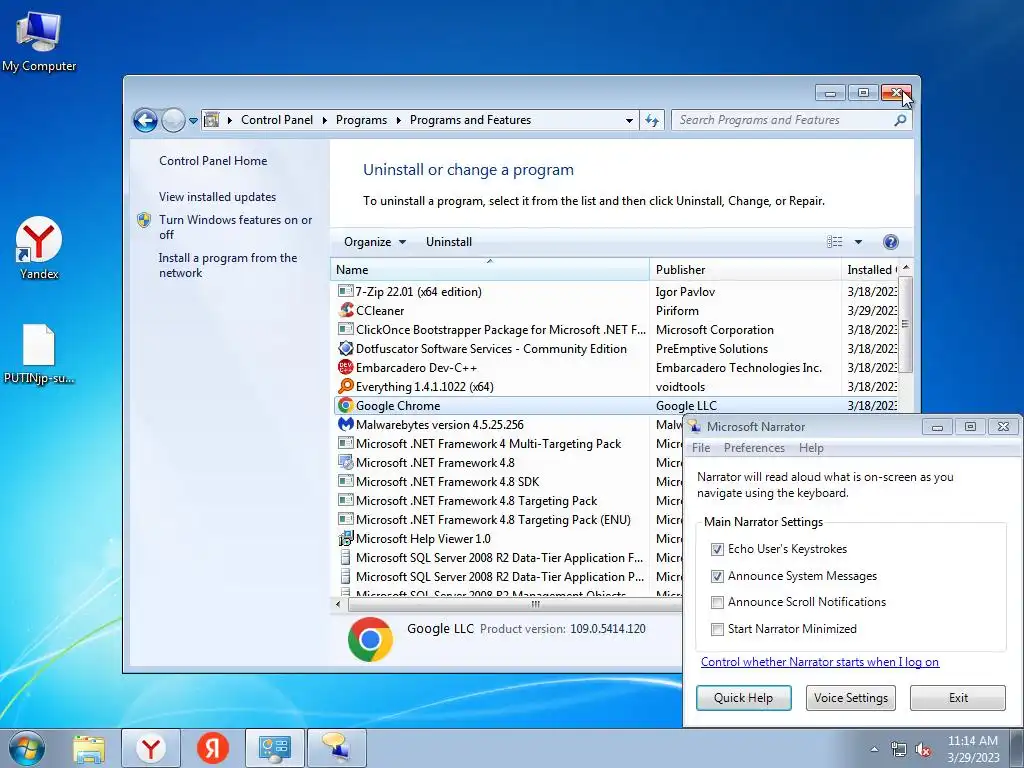Click the vertical scrollbar up arrow
The width and height of the screenshot is (1024, 768).
[x=905, y=269]
